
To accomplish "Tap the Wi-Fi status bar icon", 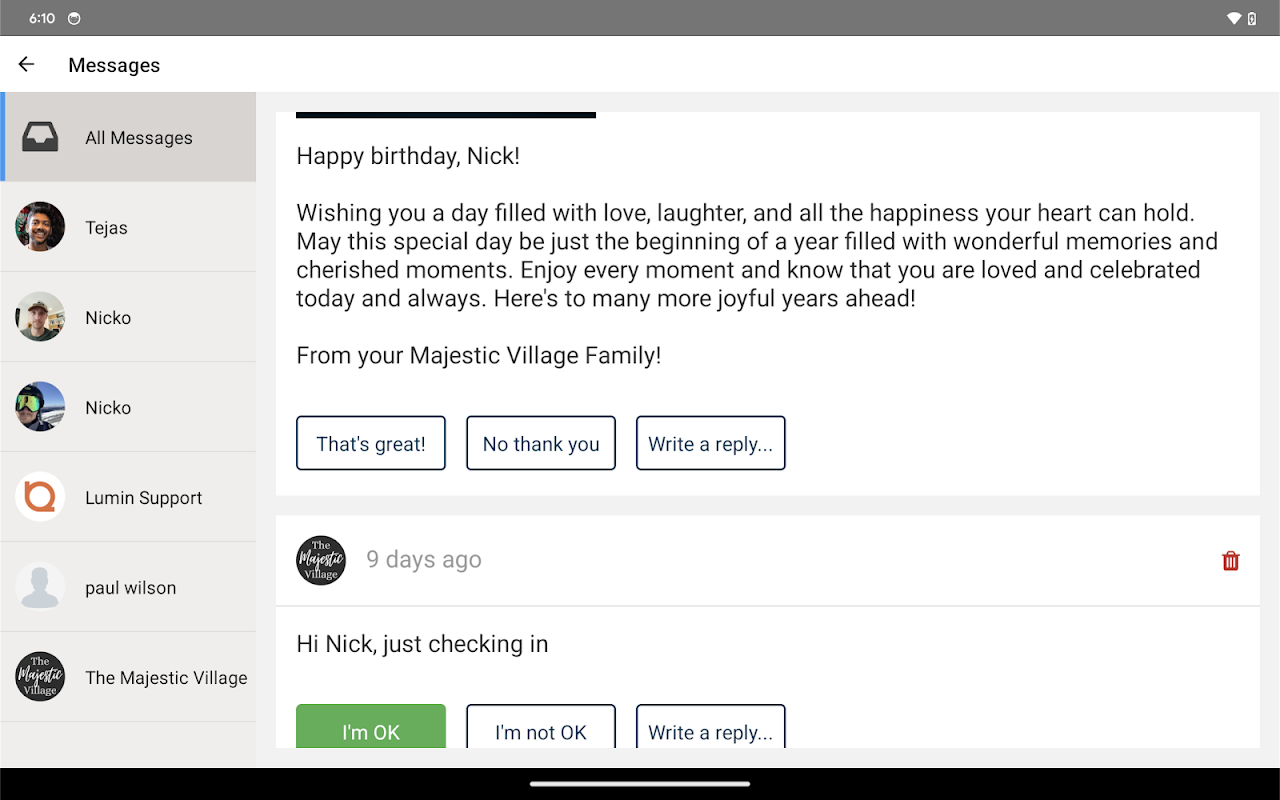I will point(1234,18).
